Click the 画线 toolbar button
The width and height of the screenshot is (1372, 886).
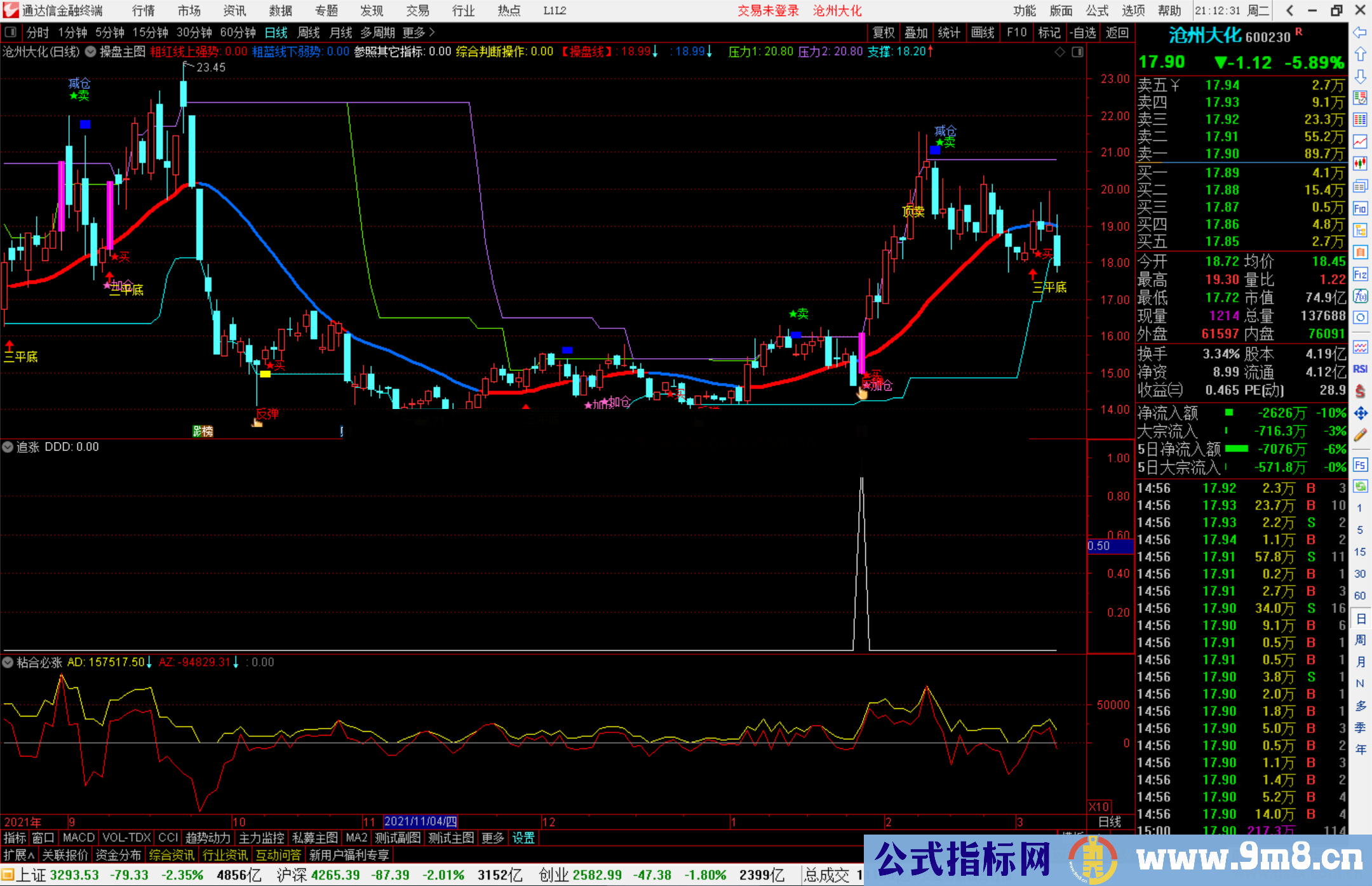pos(982,32)
